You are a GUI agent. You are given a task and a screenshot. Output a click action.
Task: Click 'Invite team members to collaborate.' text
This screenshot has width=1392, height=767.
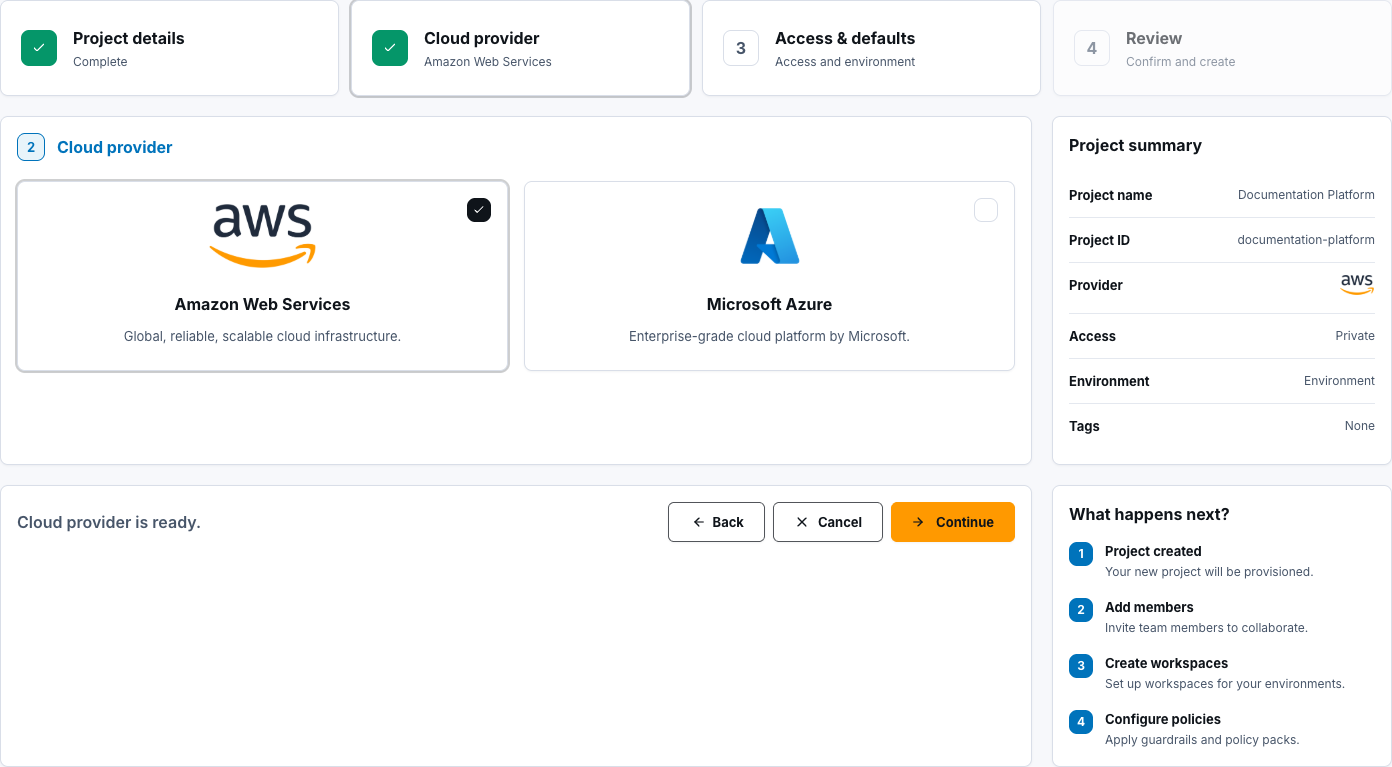[x=1206, y=628]
